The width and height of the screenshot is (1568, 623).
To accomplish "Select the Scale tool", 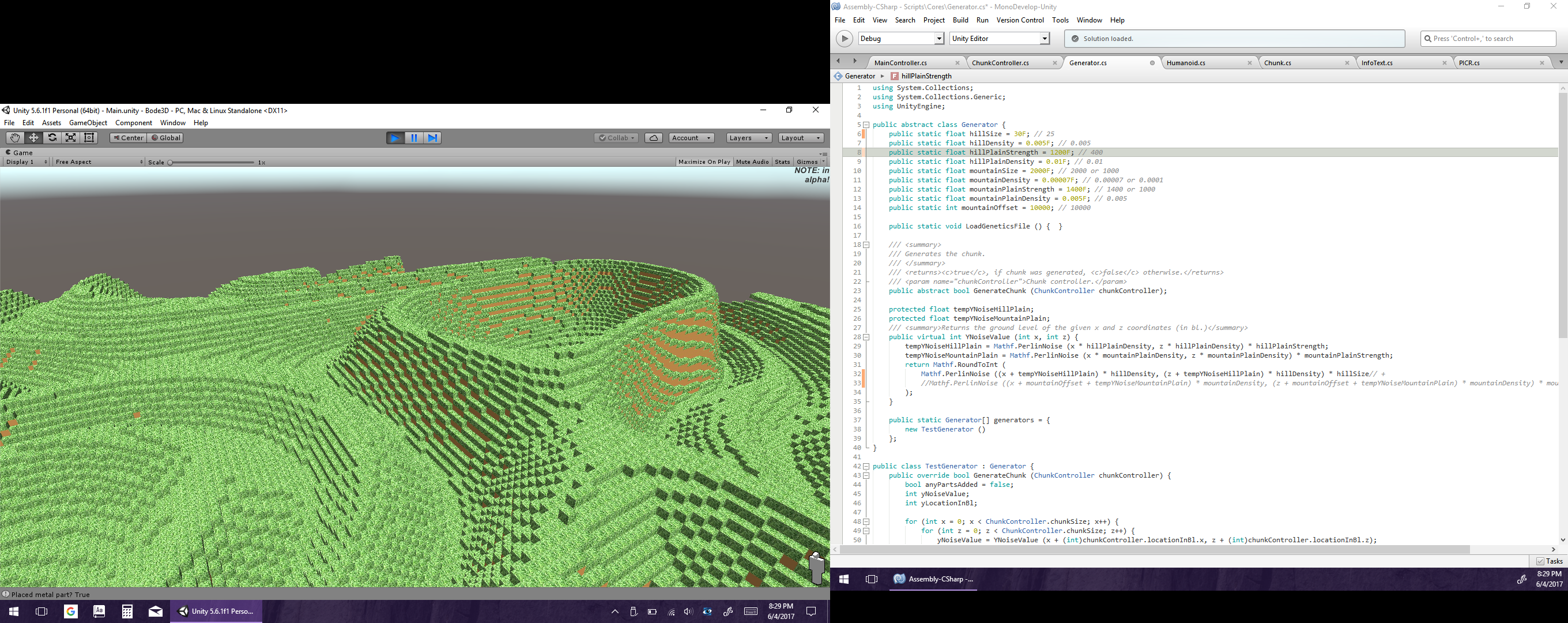I will coord(70,138).
